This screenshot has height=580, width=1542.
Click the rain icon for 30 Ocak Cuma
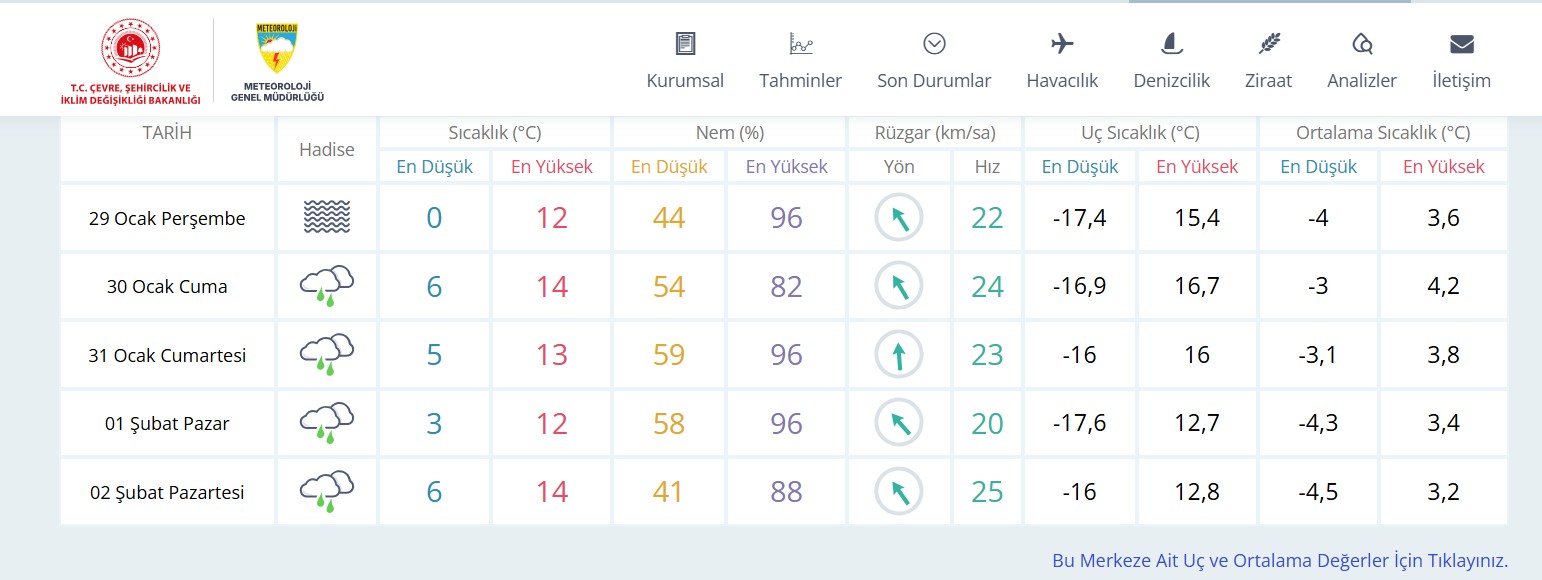tap(327, 286)
